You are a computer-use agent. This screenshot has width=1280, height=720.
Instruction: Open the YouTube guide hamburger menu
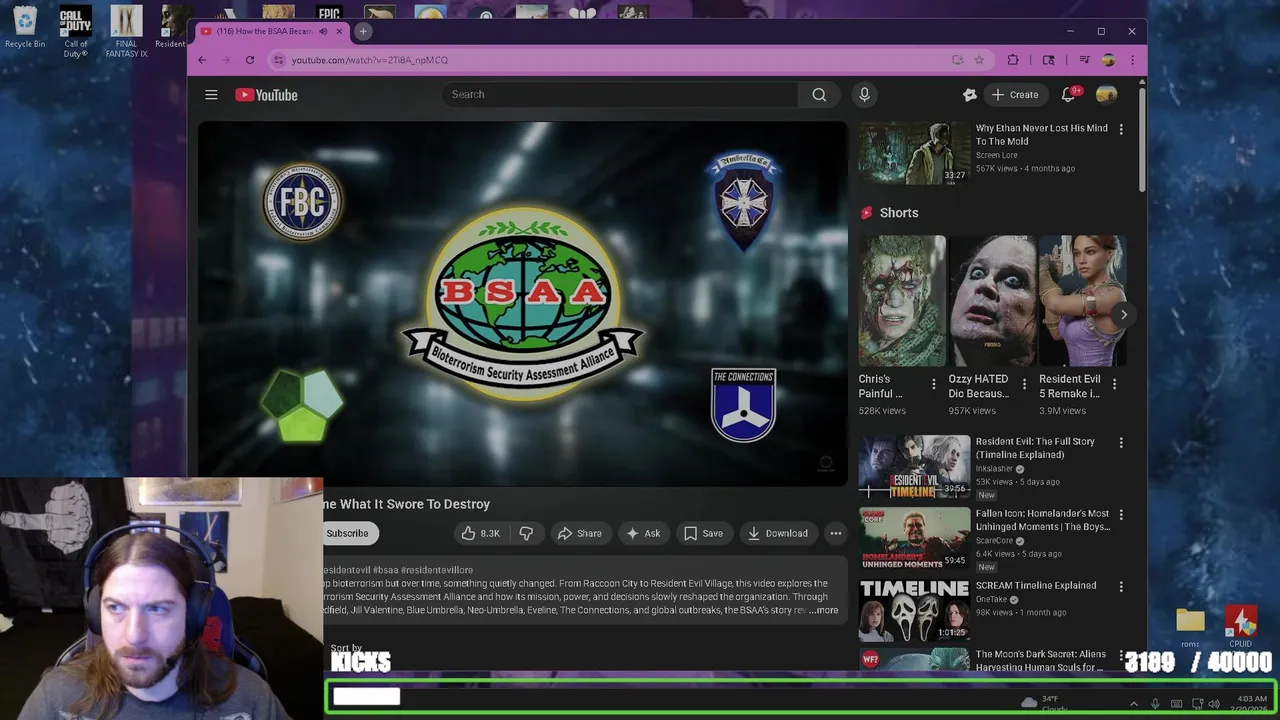211,95
